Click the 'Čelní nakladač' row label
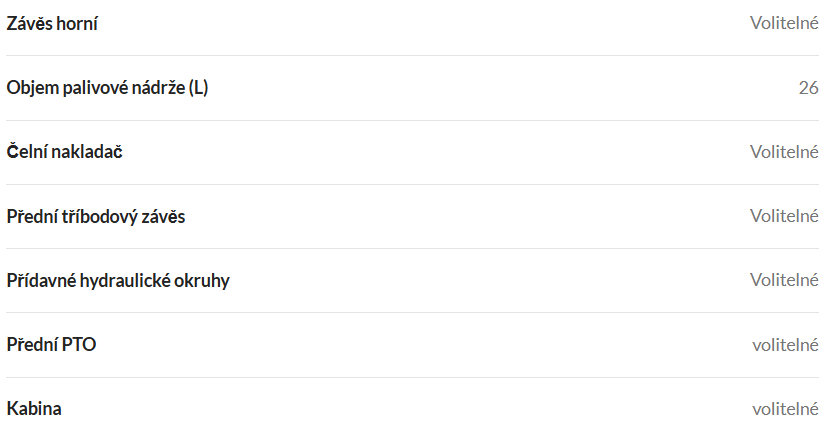The image size is (826, 424). click(64, 152)
